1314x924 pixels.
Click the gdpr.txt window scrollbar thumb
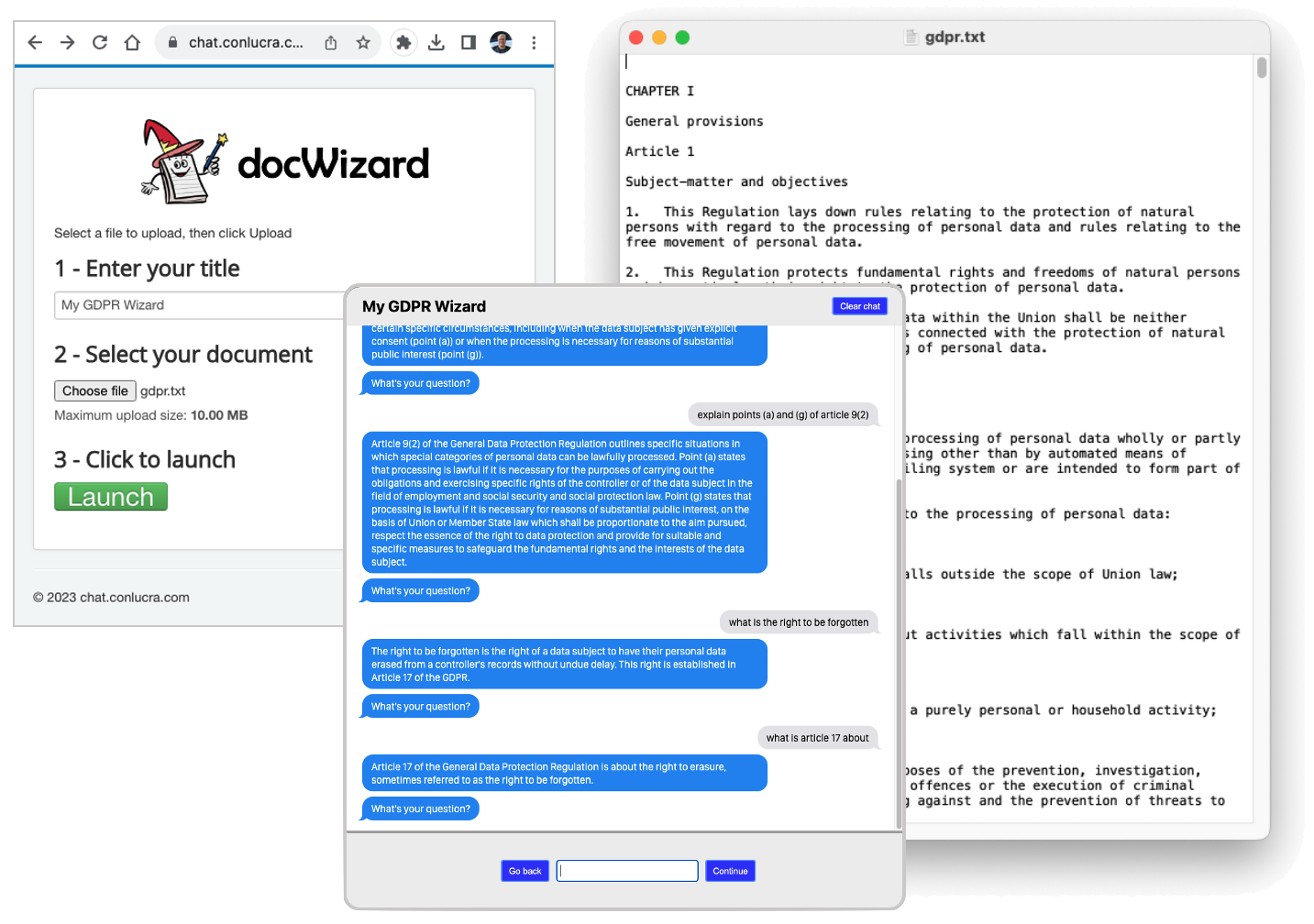pyautogui.click(x=1262, y=68)
